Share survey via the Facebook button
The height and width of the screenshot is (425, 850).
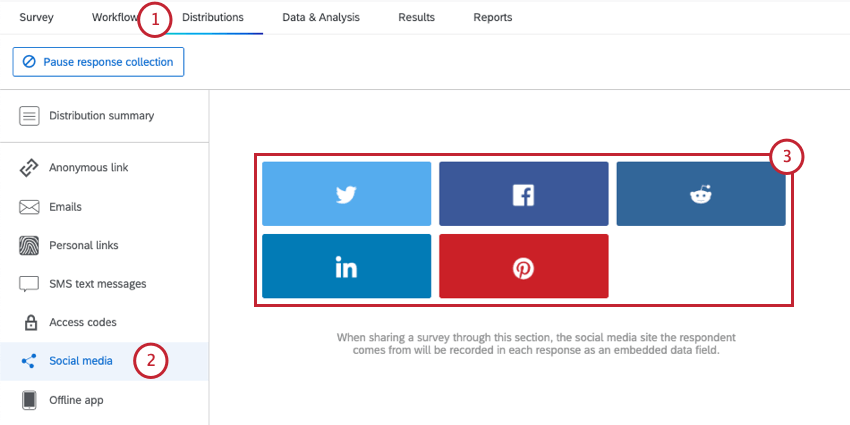pyautogui.click(x=524, y=194)
